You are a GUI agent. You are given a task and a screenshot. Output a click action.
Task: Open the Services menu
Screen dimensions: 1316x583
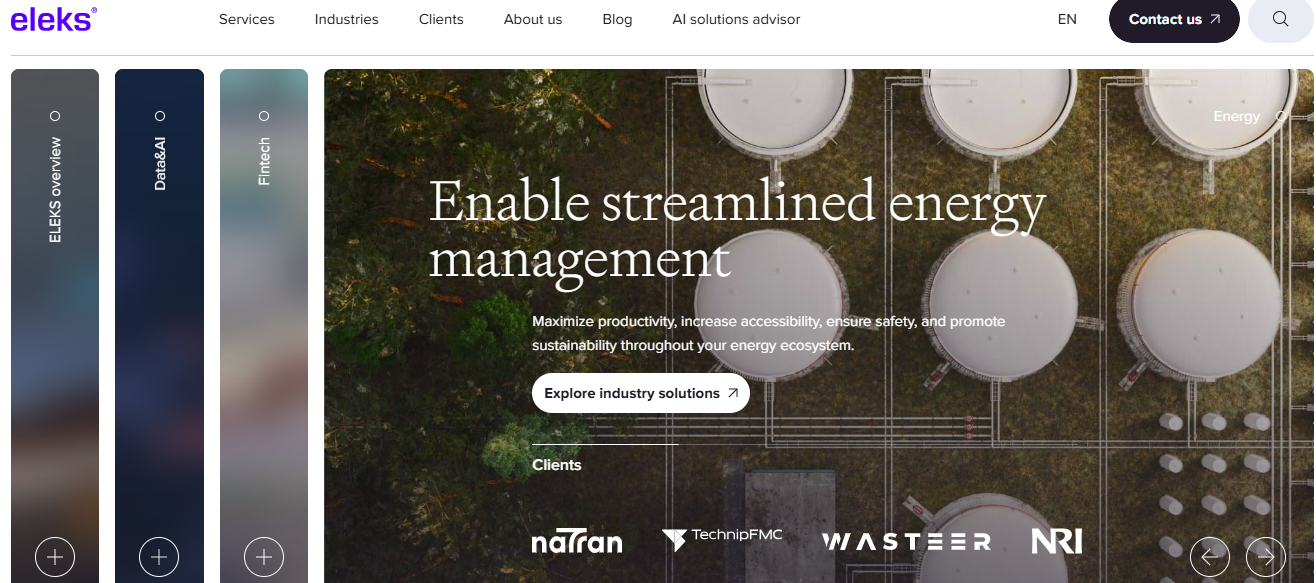(246, 19)
